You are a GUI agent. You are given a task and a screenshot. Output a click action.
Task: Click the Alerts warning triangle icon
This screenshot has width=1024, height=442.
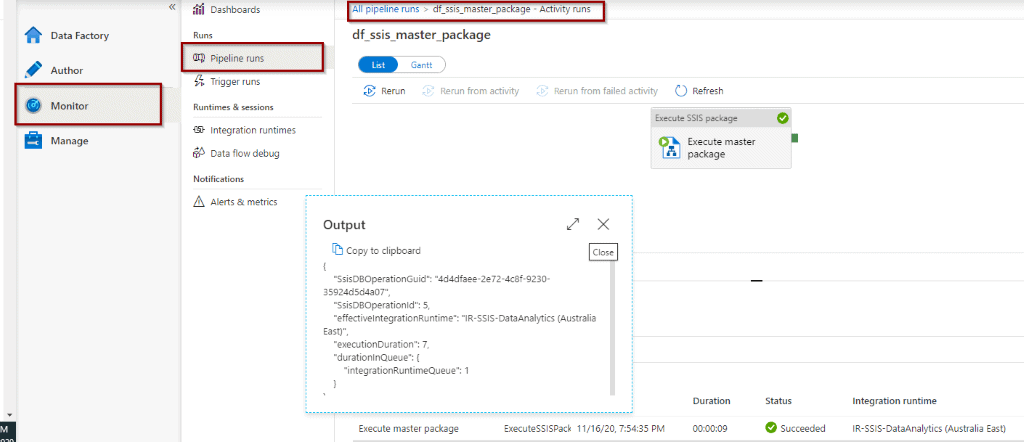click(199, 202)
